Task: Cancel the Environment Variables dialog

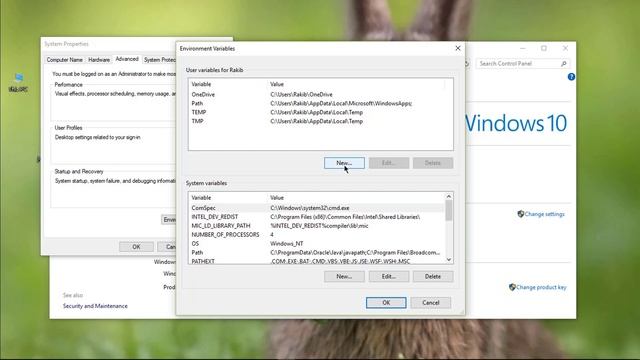Action: (x=431, y=302)
